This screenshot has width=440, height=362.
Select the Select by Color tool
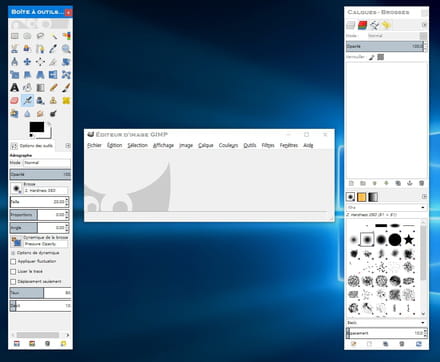click(x=66, y=36)
